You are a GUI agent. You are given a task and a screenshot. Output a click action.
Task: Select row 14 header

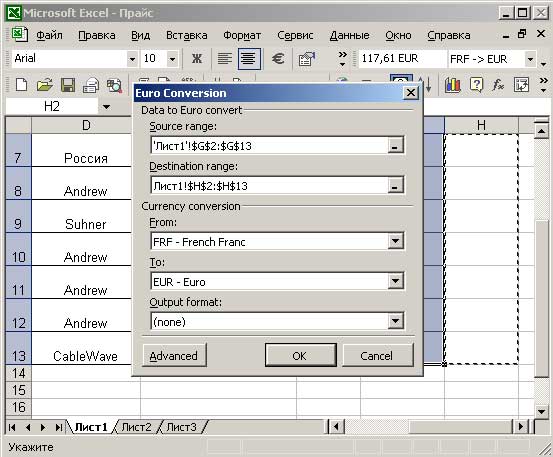pyautogui.click(x=19, y=373)
